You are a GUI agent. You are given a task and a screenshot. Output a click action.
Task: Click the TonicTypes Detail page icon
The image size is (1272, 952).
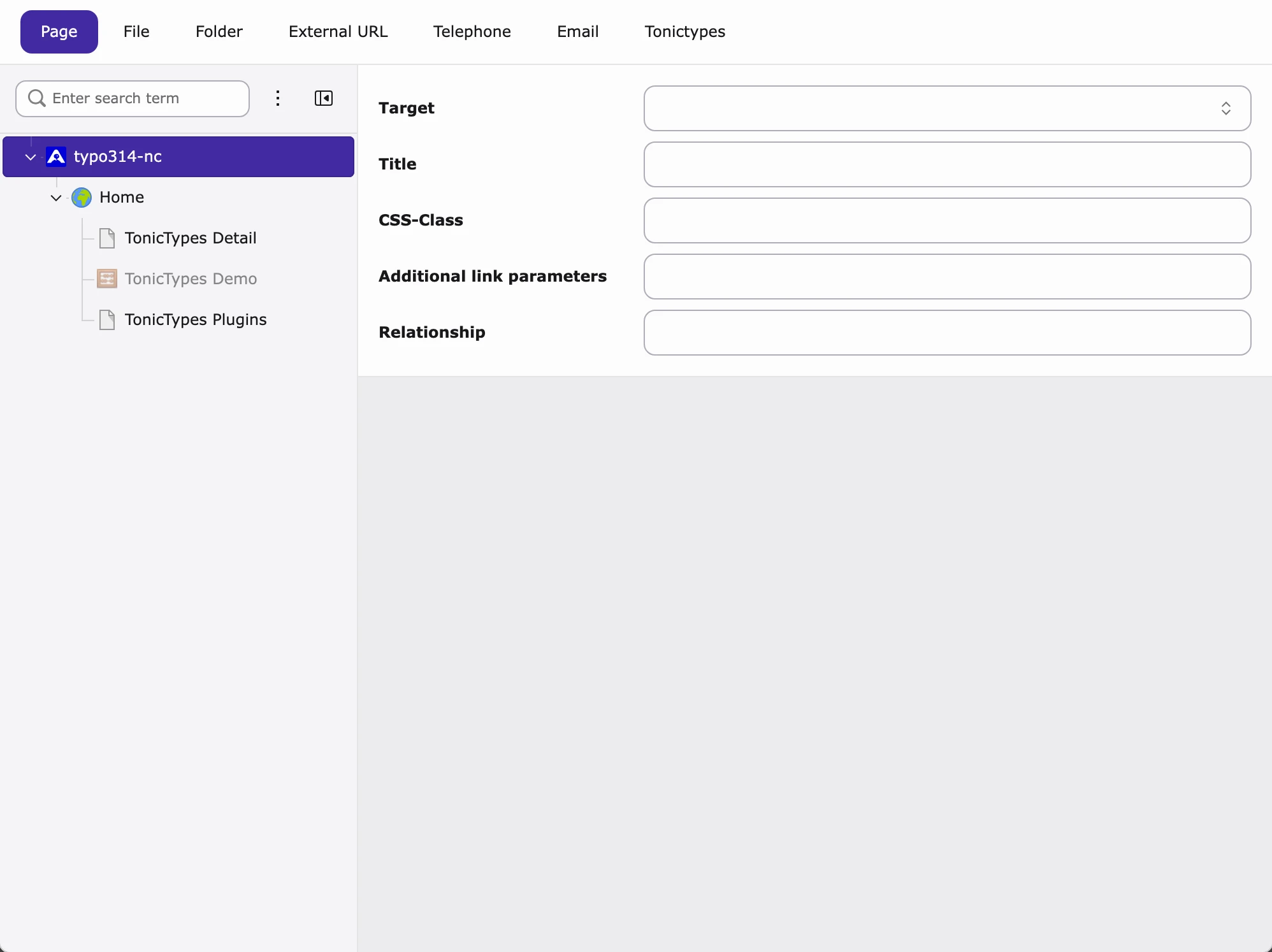107,238
